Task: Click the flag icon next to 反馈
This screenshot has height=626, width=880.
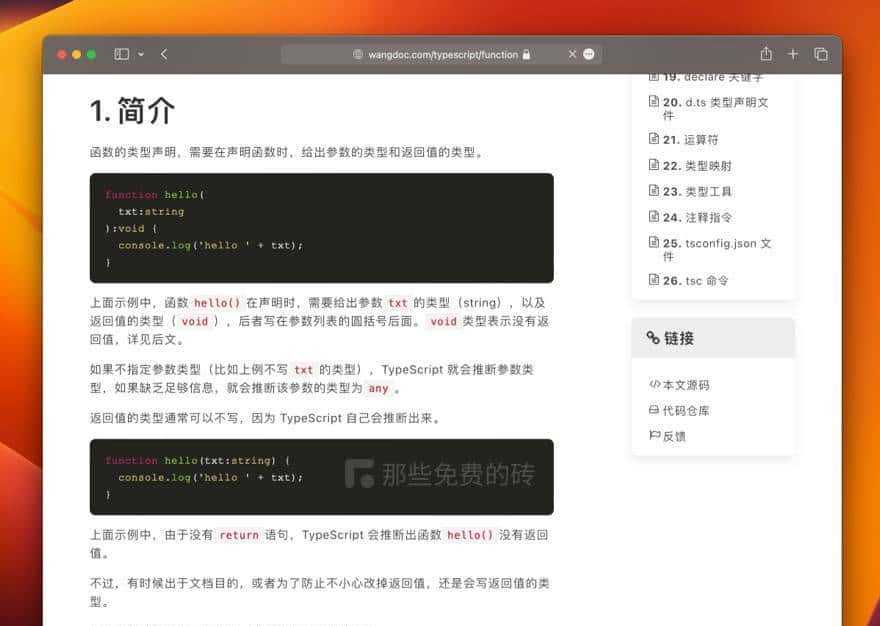Action: pyautogui.click(x=655, y=436)
